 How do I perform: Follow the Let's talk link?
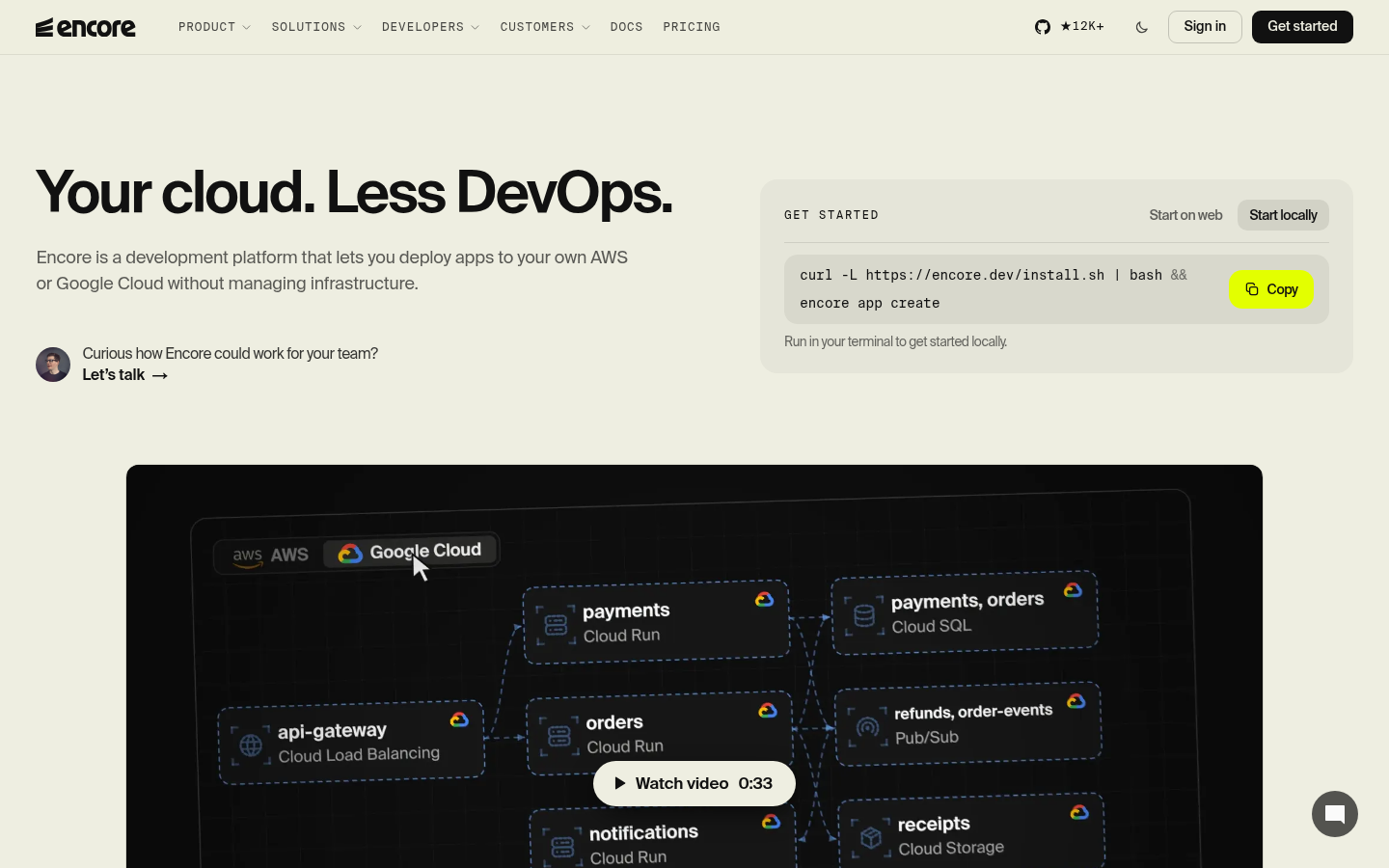tap(124, 375)
